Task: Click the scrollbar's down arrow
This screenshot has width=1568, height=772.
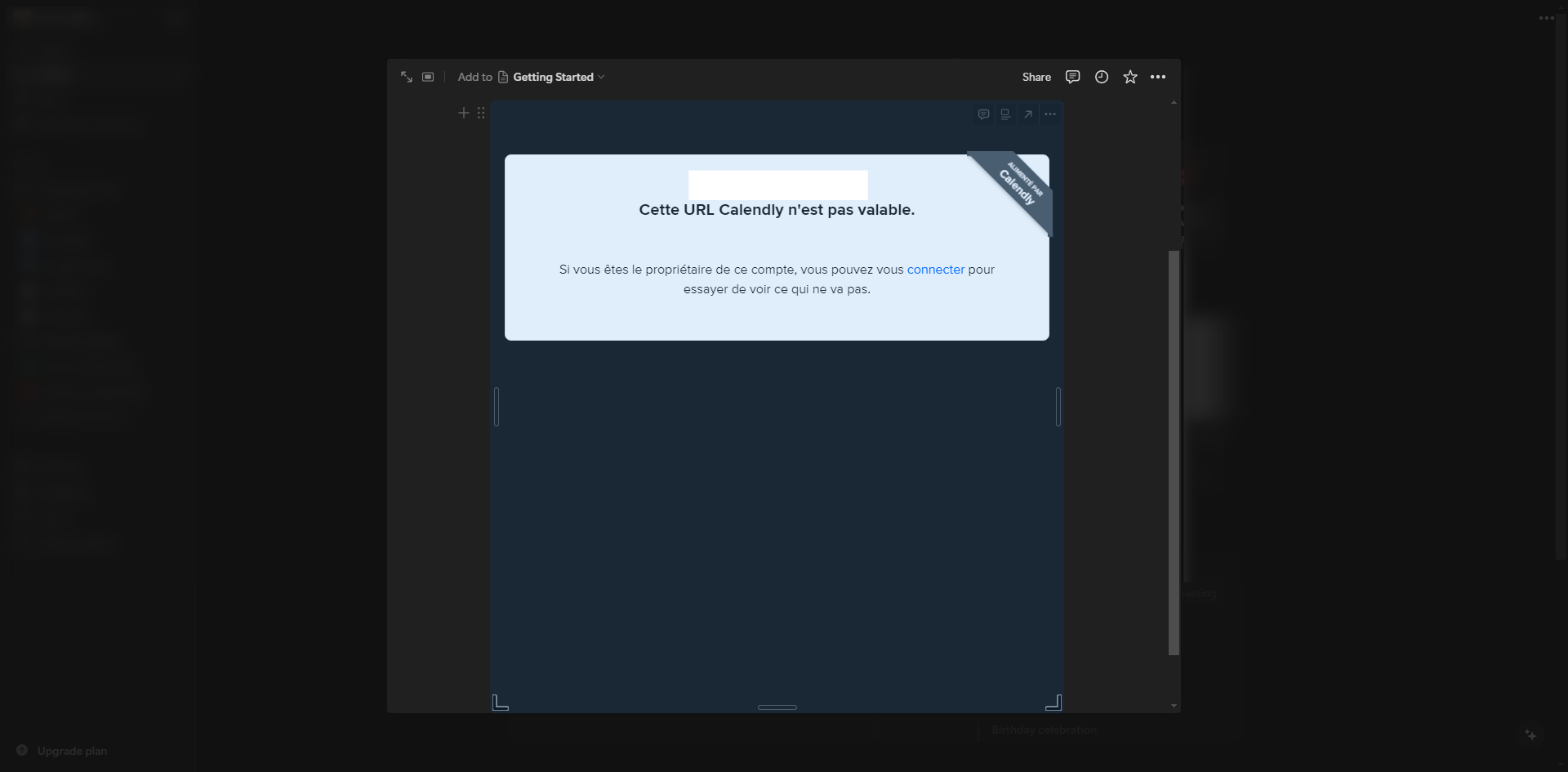Action: pyautogui.click(x=1174, y=706)
